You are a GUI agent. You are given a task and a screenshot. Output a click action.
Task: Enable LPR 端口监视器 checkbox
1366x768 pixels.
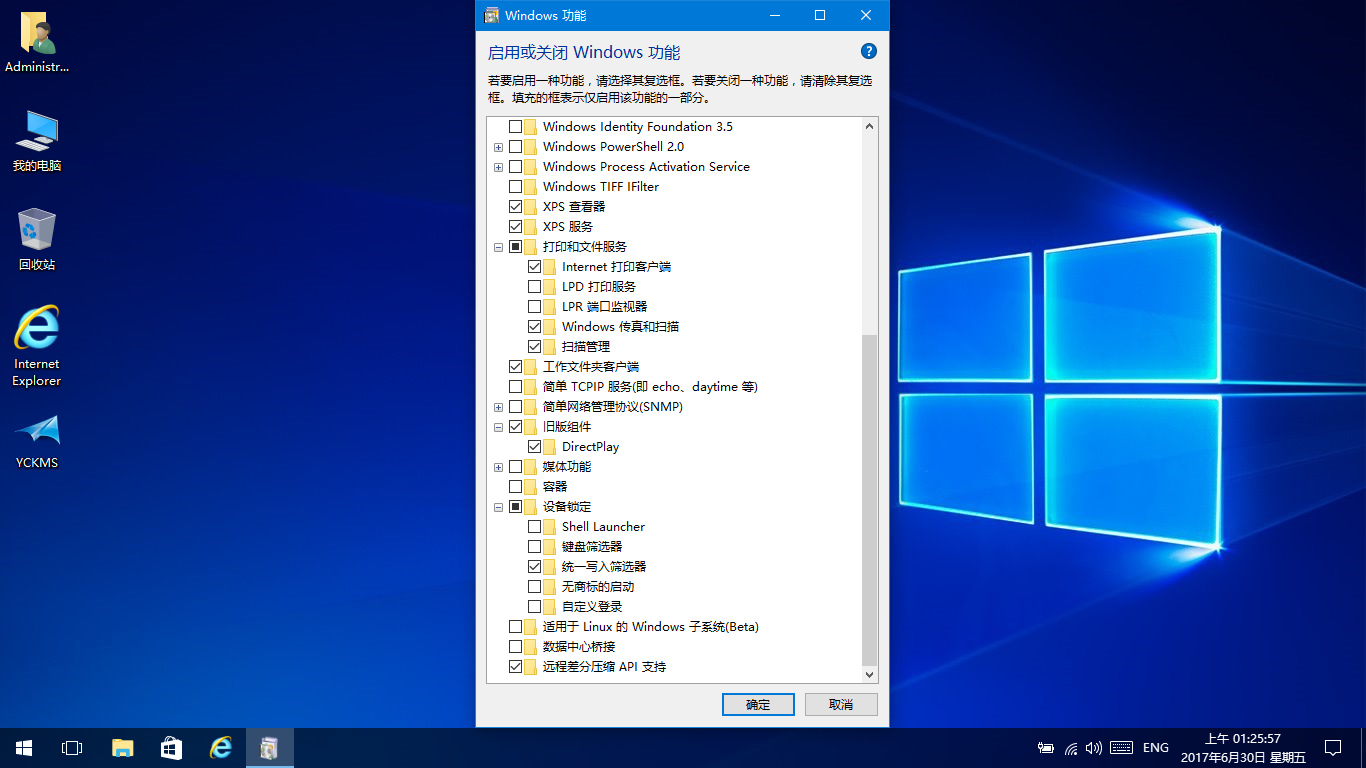535,307
